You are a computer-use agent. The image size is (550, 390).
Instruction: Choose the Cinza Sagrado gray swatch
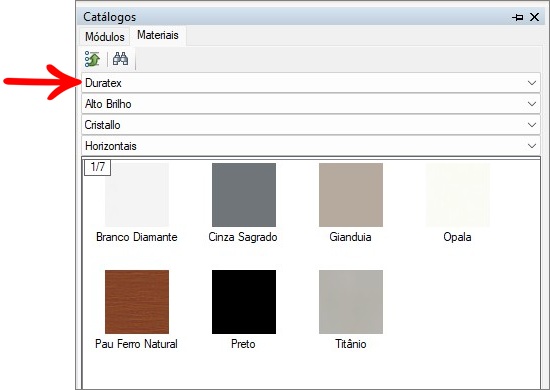point(244,195)
